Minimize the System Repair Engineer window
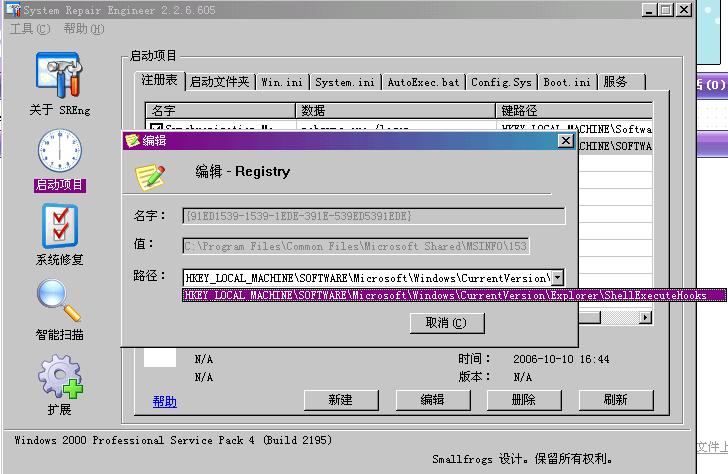This screenshot has height=474, width=728. (650, 9)
